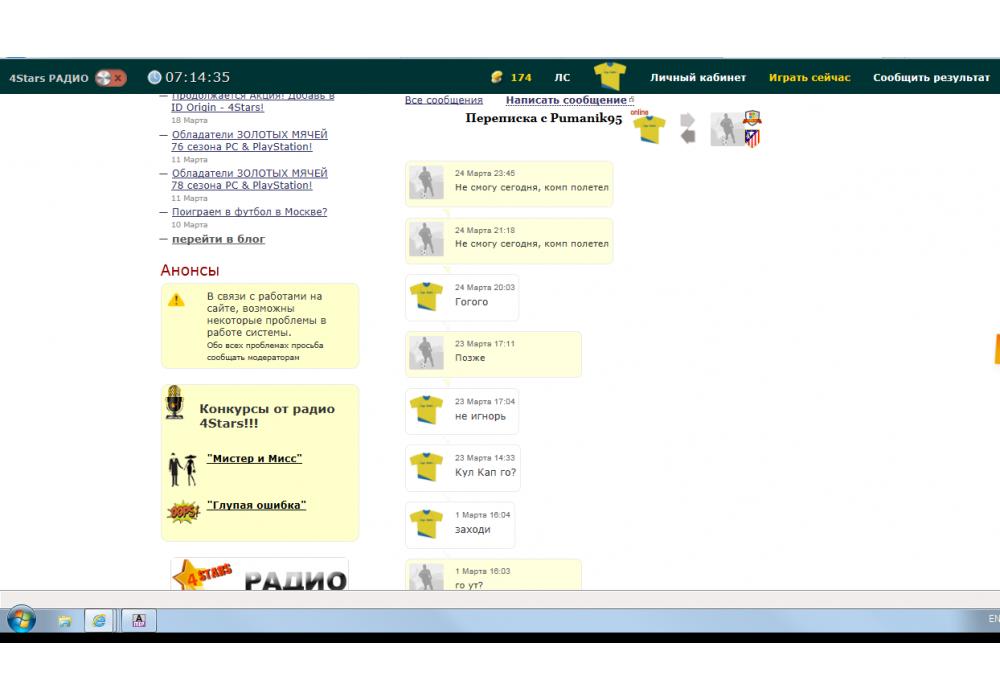Click the right-pointing grey arrow in conversation header
The image size is (1000, 700).
(688, 120)
